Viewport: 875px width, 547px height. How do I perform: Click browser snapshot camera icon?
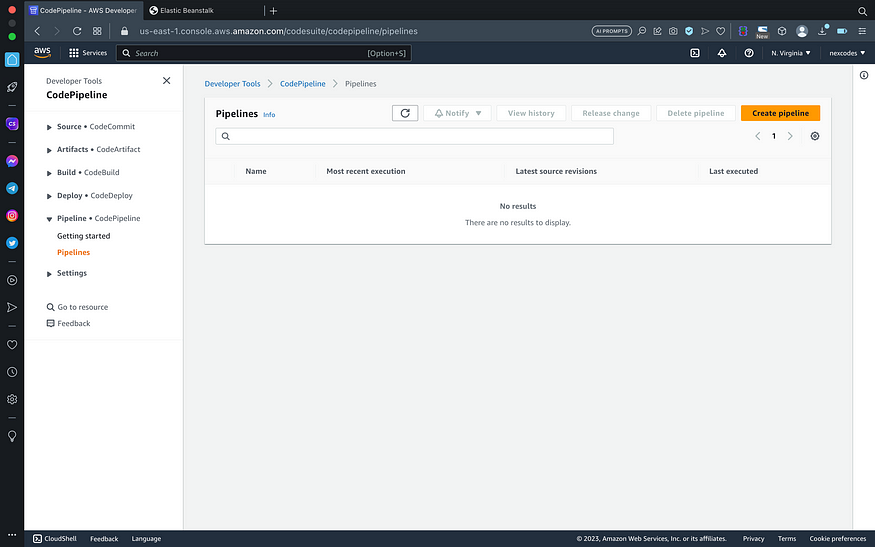[x=673, y=31]
